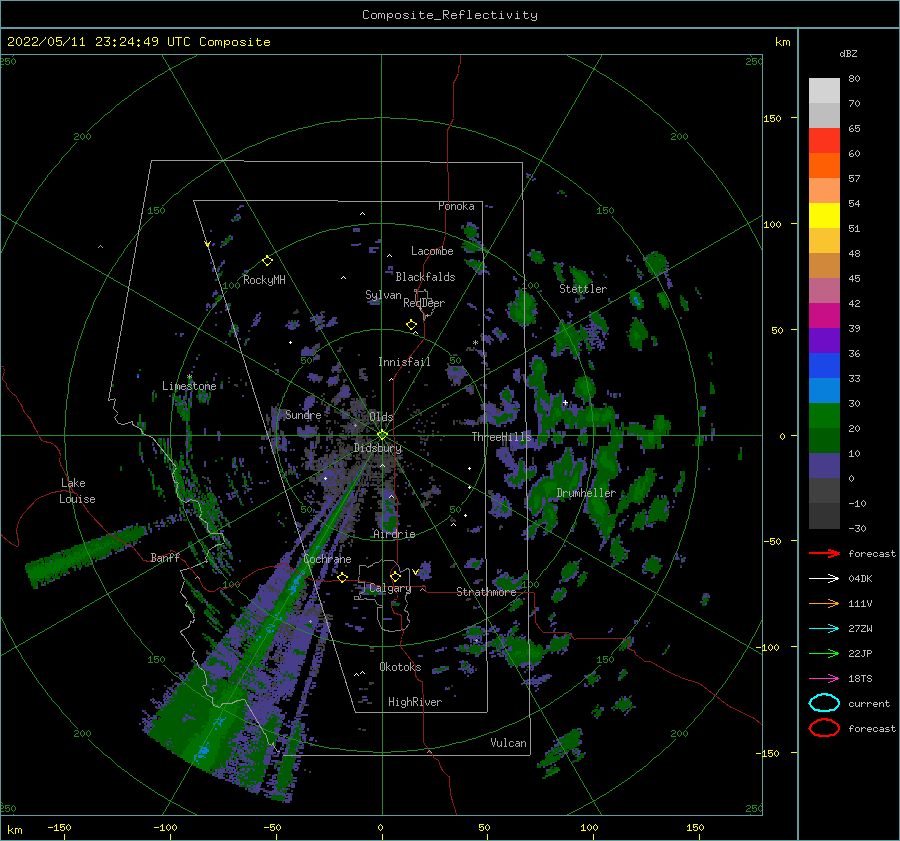900x841 pixels.
Task: Click the magenta 18TS arrow icon
Action: click(x=824, y=679)
